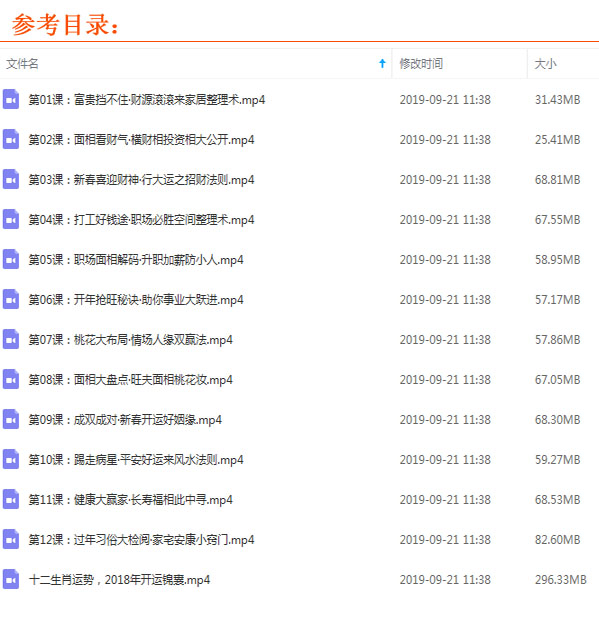
Task: Click the video icon beside 第11课 file
Action: coord(11,499)
